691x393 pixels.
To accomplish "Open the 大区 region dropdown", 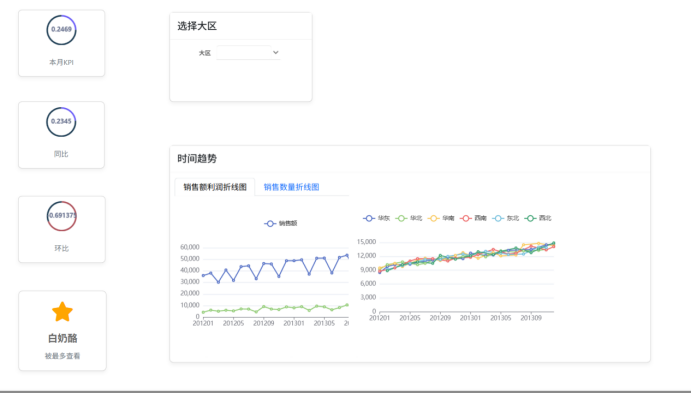I will tap(248, 52).
